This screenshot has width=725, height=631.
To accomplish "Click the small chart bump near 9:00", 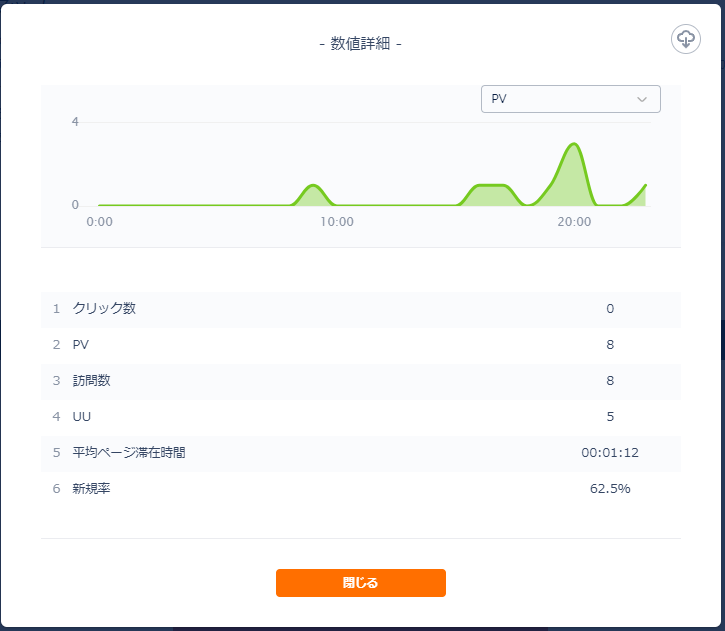I will [x=313, y=186].
